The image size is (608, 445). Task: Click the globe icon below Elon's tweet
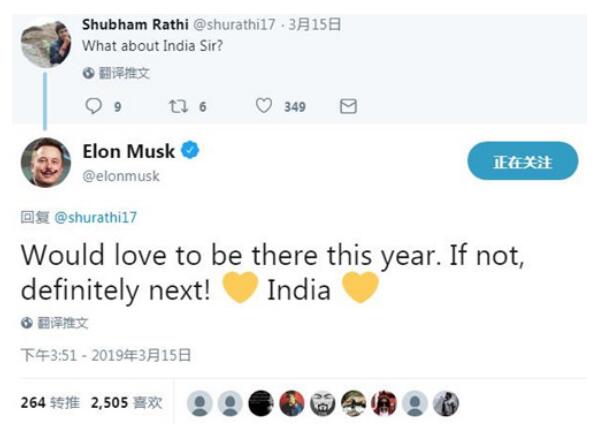27,323
